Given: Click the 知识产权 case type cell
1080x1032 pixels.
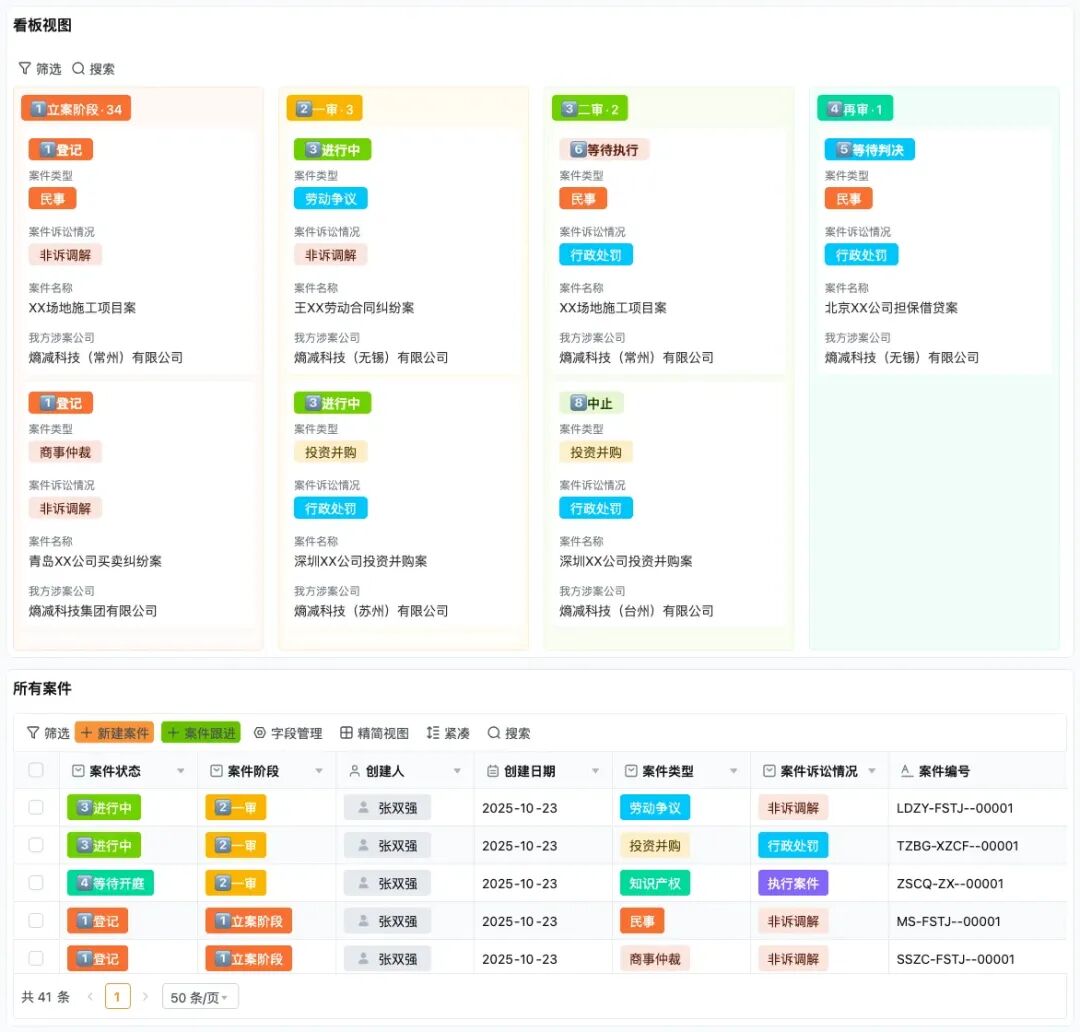Looking at the screenshot, I should pos(655,883).
